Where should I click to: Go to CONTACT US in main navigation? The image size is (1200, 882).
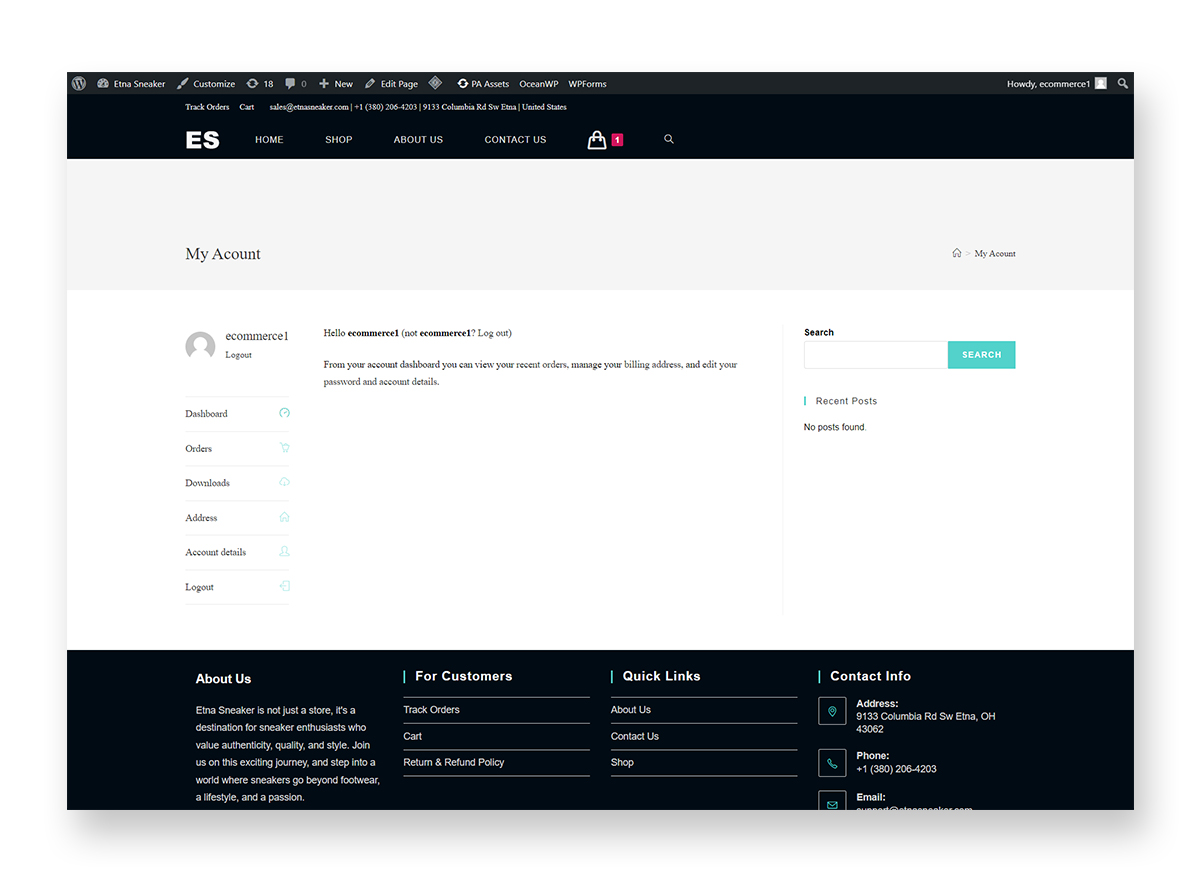click(x=515, y=140)
